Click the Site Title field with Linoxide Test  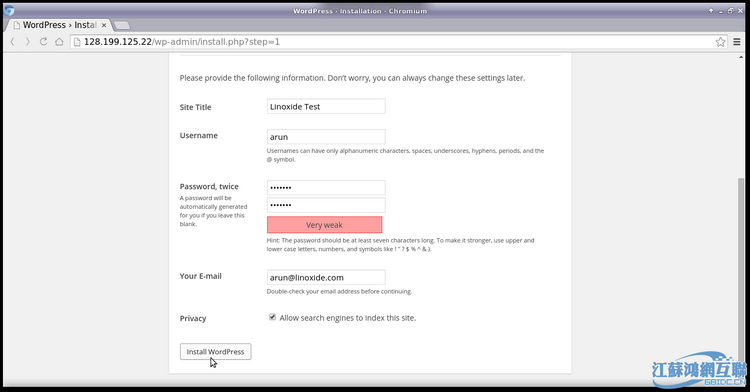coord(326,106)
